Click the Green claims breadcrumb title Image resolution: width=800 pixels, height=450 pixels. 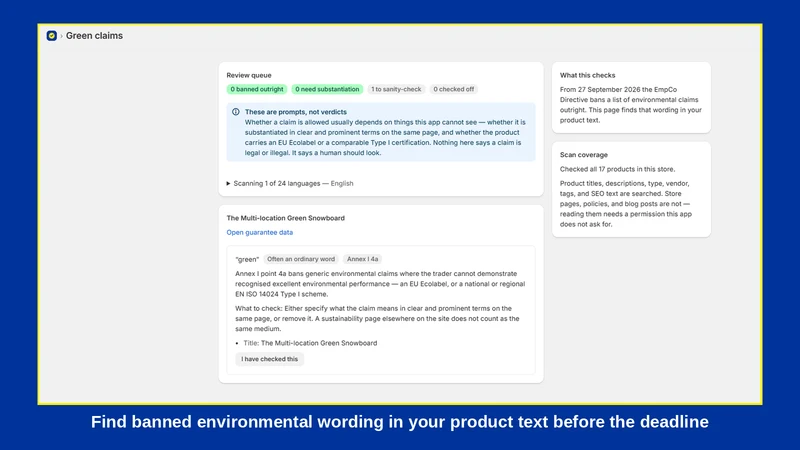(x=94, y=36)
